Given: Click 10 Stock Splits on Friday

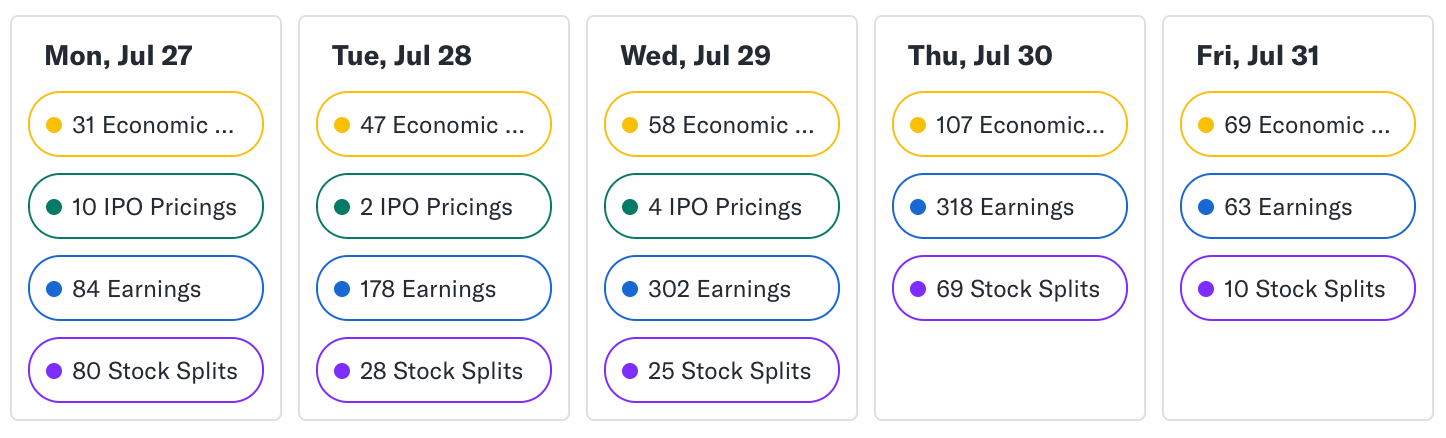Looking at the screenshot, I should tap(1298, 288).
